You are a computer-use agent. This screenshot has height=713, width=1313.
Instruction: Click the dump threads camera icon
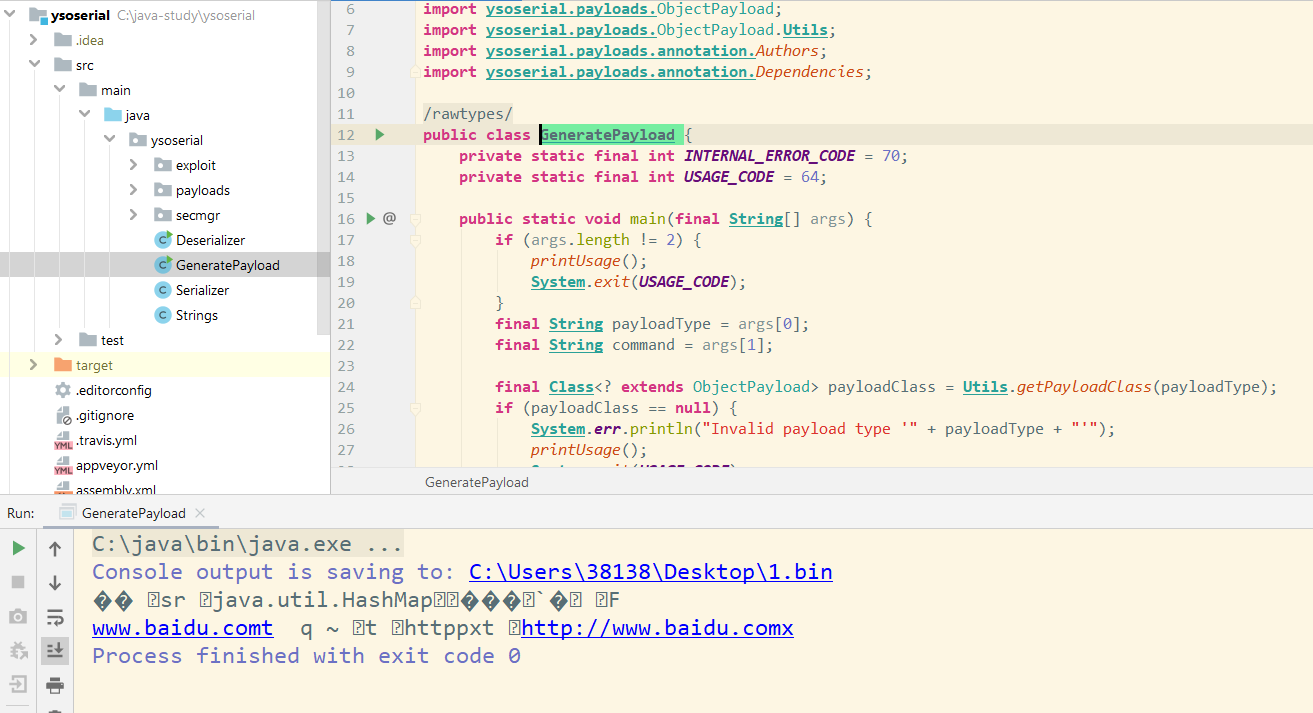click(18, 616)
